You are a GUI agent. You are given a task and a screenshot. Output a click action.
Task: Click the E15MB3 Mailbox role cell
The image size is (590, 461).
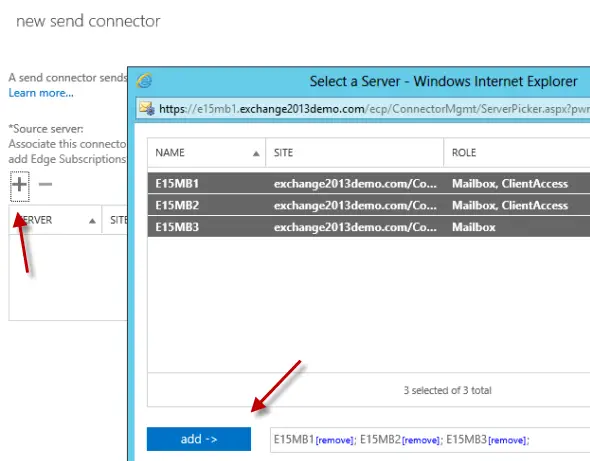pos(474,227)
